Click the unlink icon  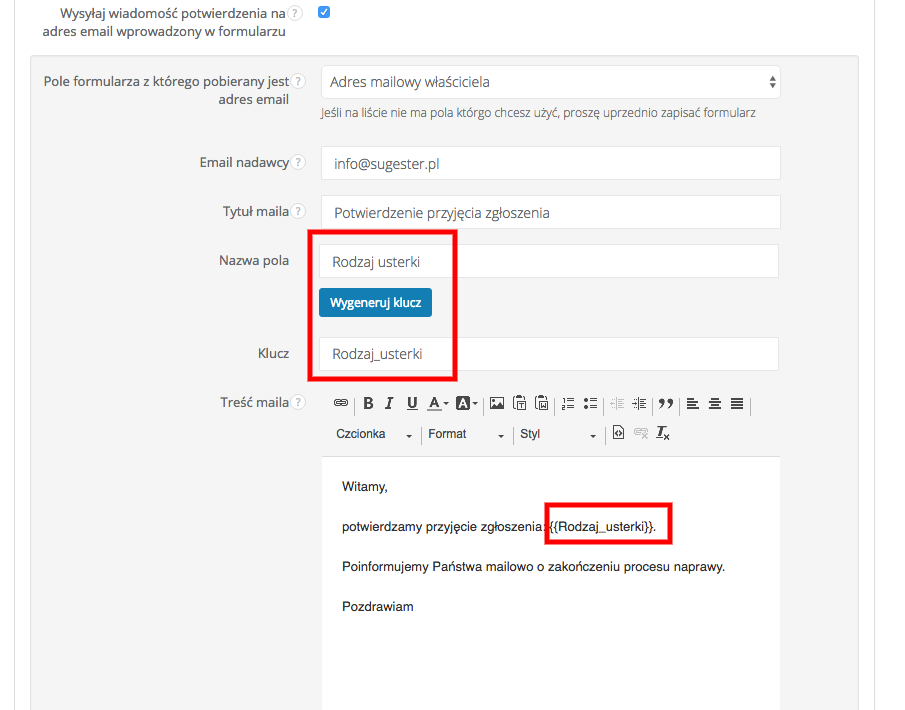click(x=641, y=433)
